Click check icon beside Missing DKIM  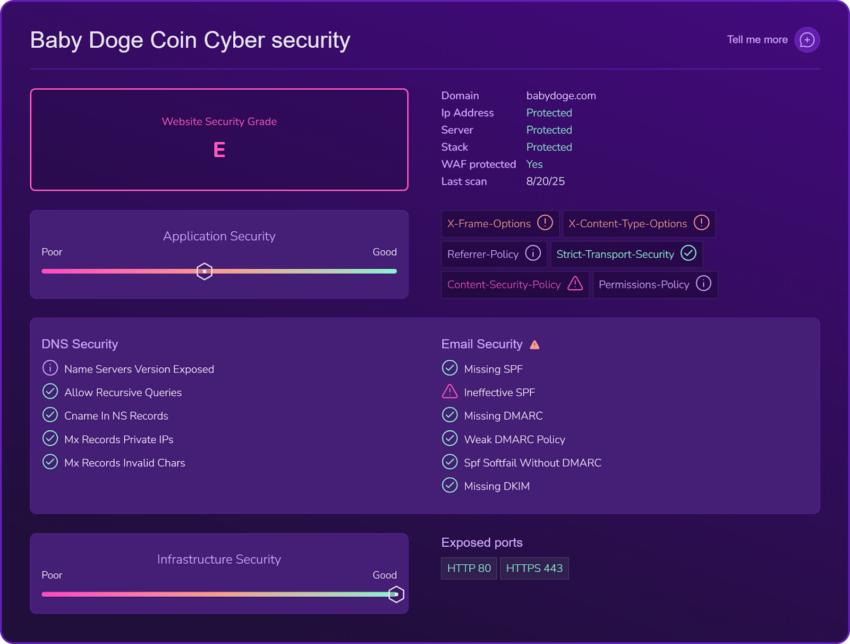(x=449, y=485)
